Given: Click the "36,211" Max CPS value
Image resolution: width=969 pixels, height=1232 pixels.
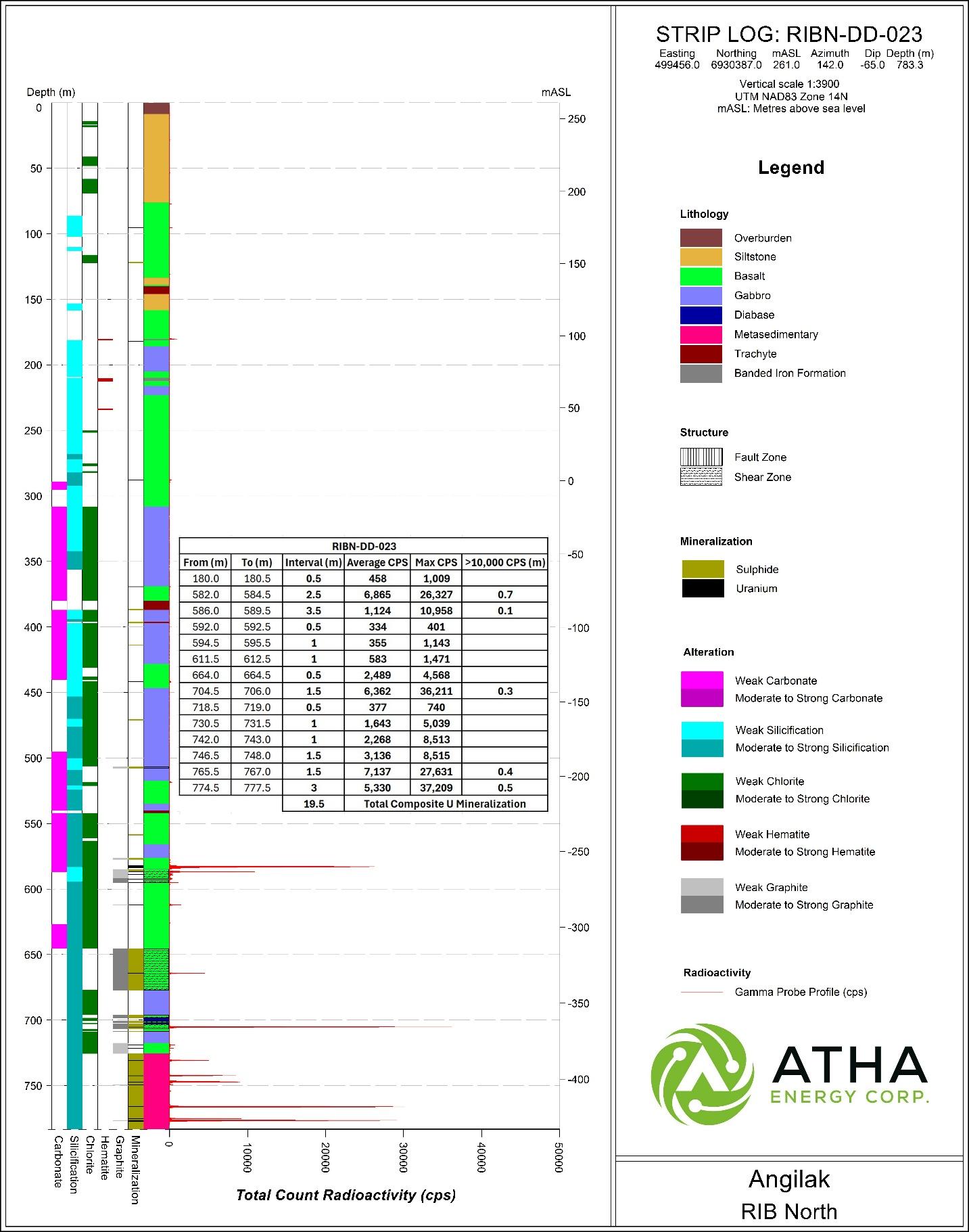Looking at the screenshot, I should pyautogui.click(x=436, y=691).
